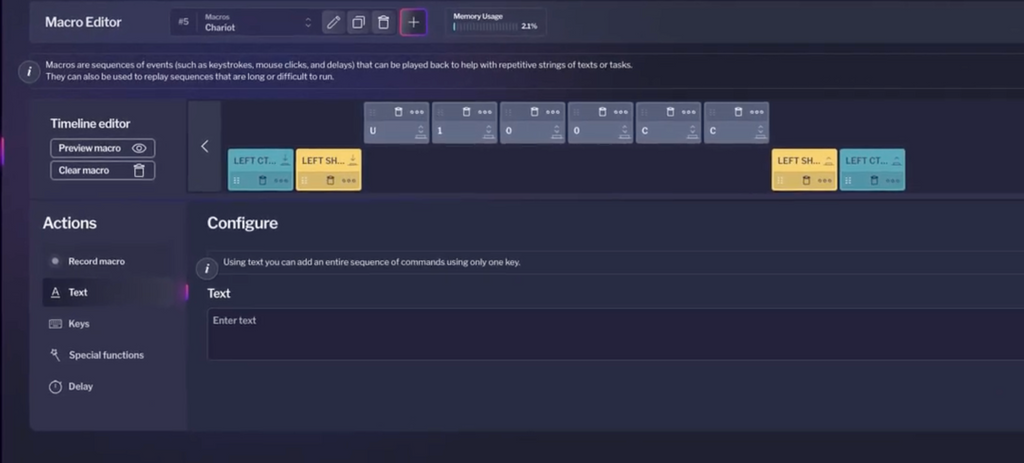1024x463 pixels.
Task: Delete the first LEFT SH... key event
Action: 329,181
